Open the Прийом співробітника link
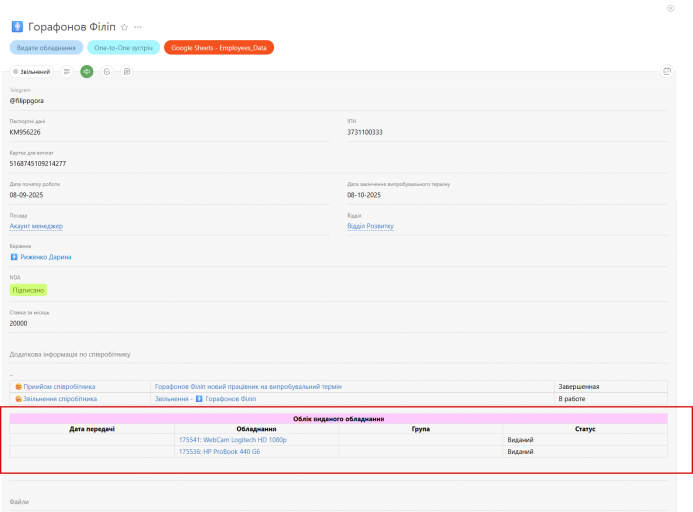This screenshot has height=512, width=693. (x=59, y=386)
